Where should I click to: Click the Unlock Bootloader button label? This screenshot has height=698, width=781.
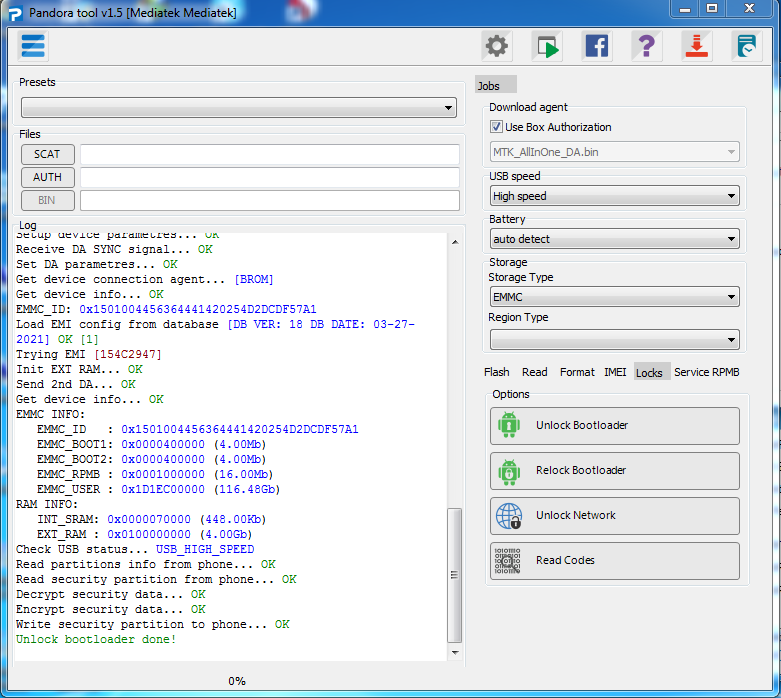(582, 425)
